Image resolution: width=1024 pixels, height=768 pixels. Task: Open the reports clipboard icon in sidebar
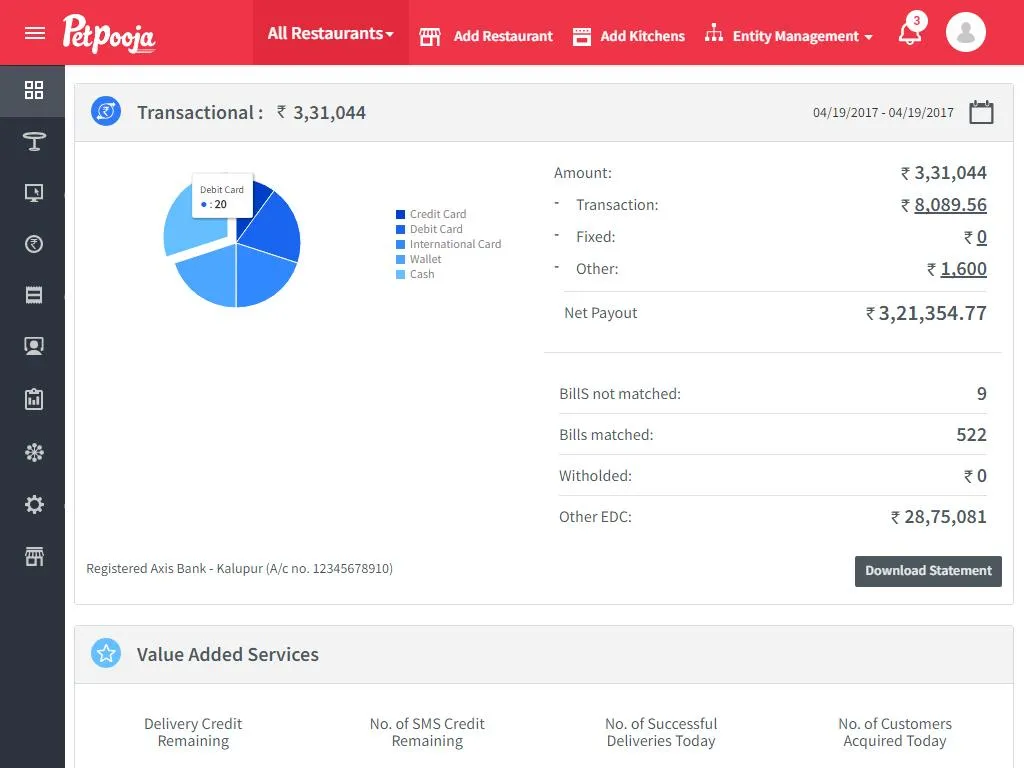pos(33,398)
